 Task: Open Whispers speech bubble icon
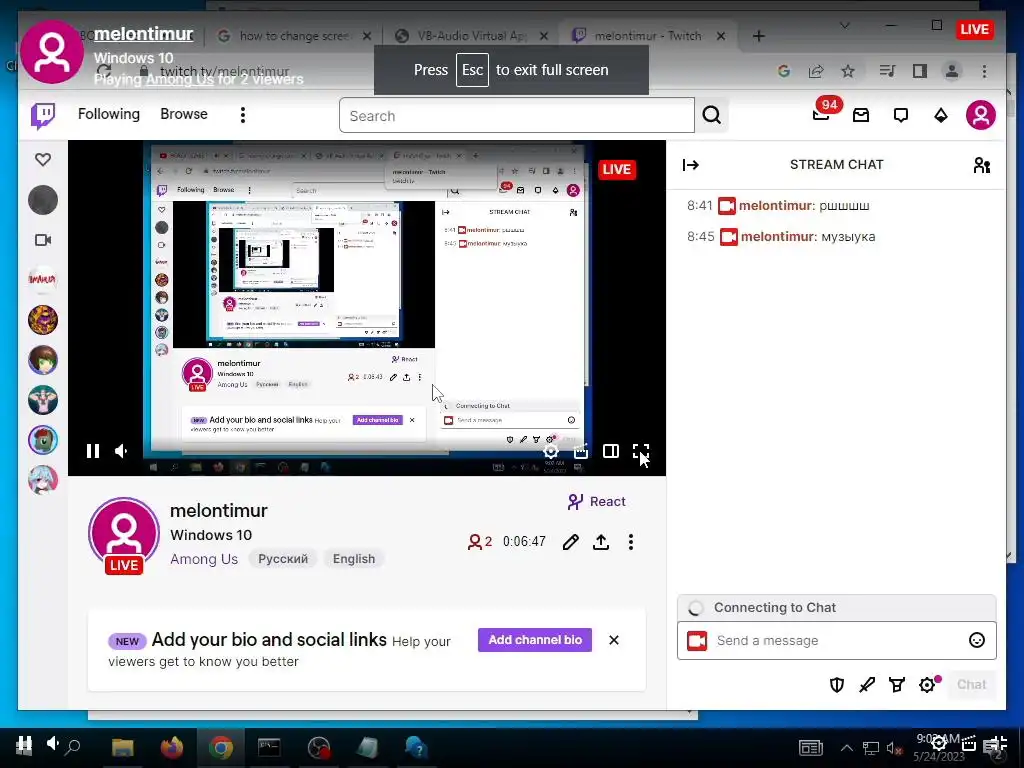tap(901, 116)
